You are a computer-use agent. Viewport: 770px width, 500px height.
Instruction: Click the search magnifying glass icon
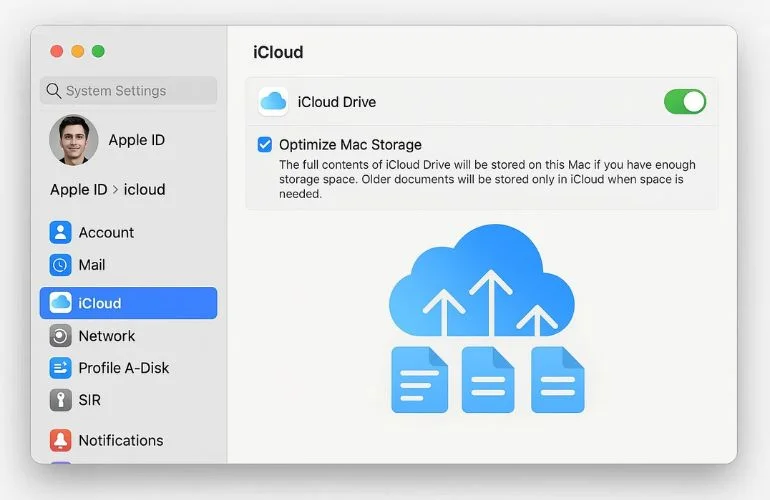click(53, 91)
